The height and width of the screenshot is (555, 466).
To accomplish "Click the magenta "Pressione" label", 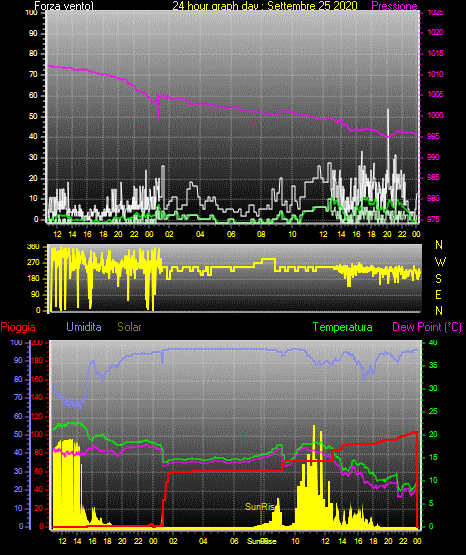I will (394, 6).
